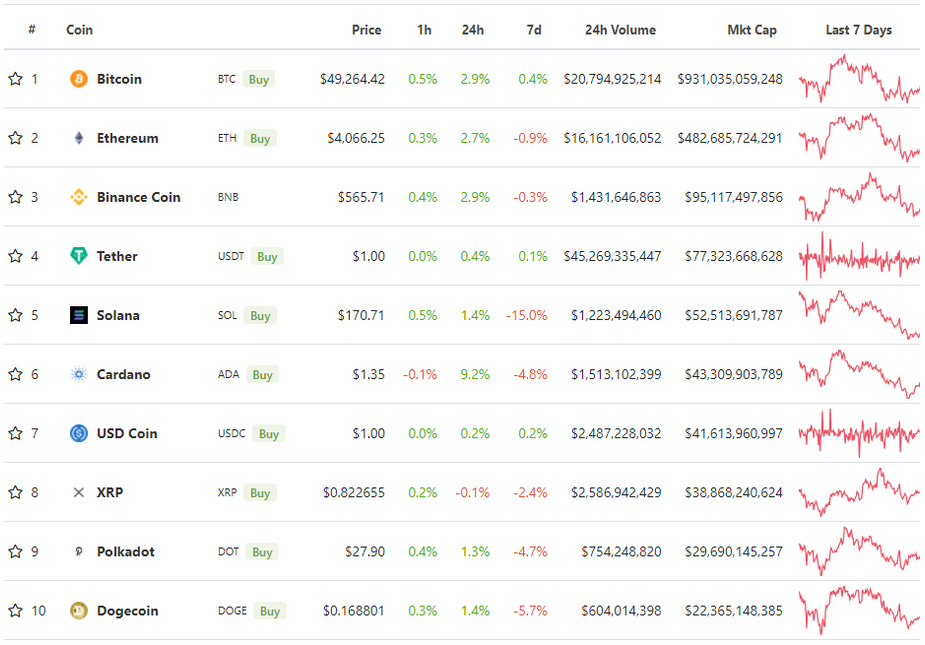Click the Buy button for DOGE
This screenshot has height=645, width=925.
(x=270, y=611)
